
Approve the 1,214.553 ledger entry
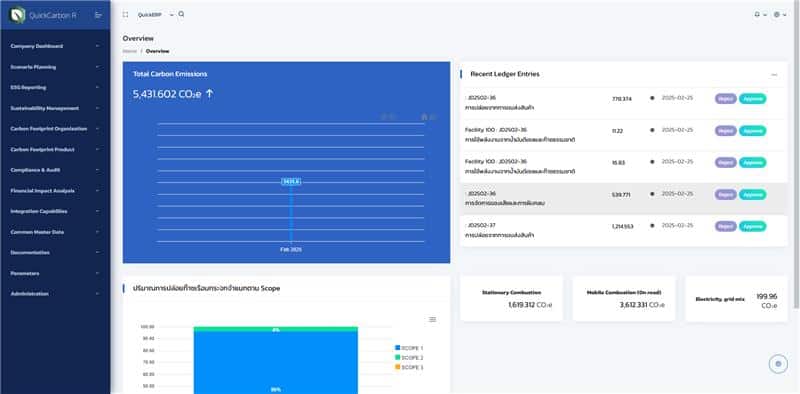tap(753, 226)
